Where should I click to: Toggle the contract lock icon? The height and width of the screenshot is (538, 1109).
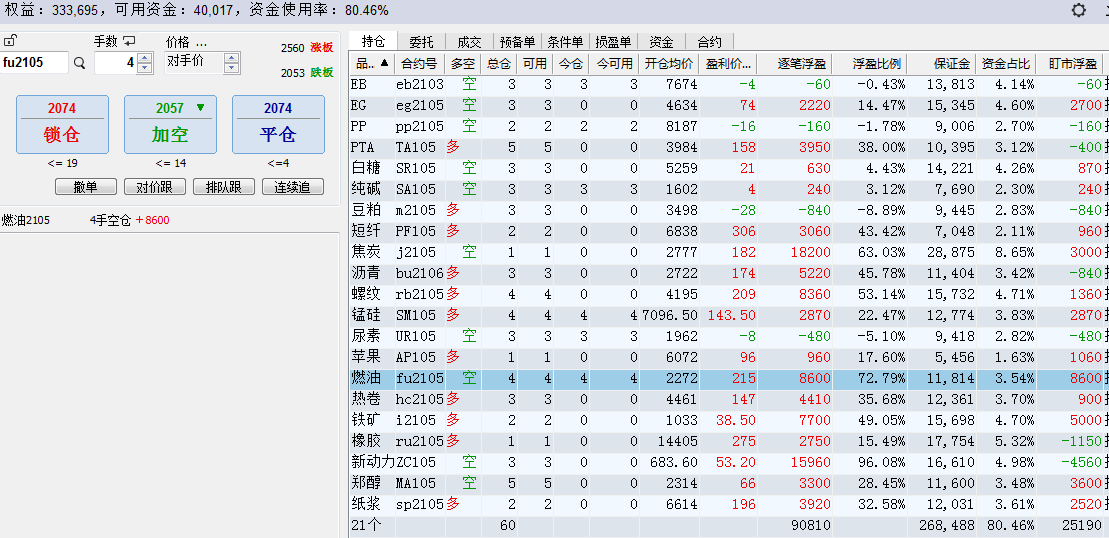(x=12, y=40)
